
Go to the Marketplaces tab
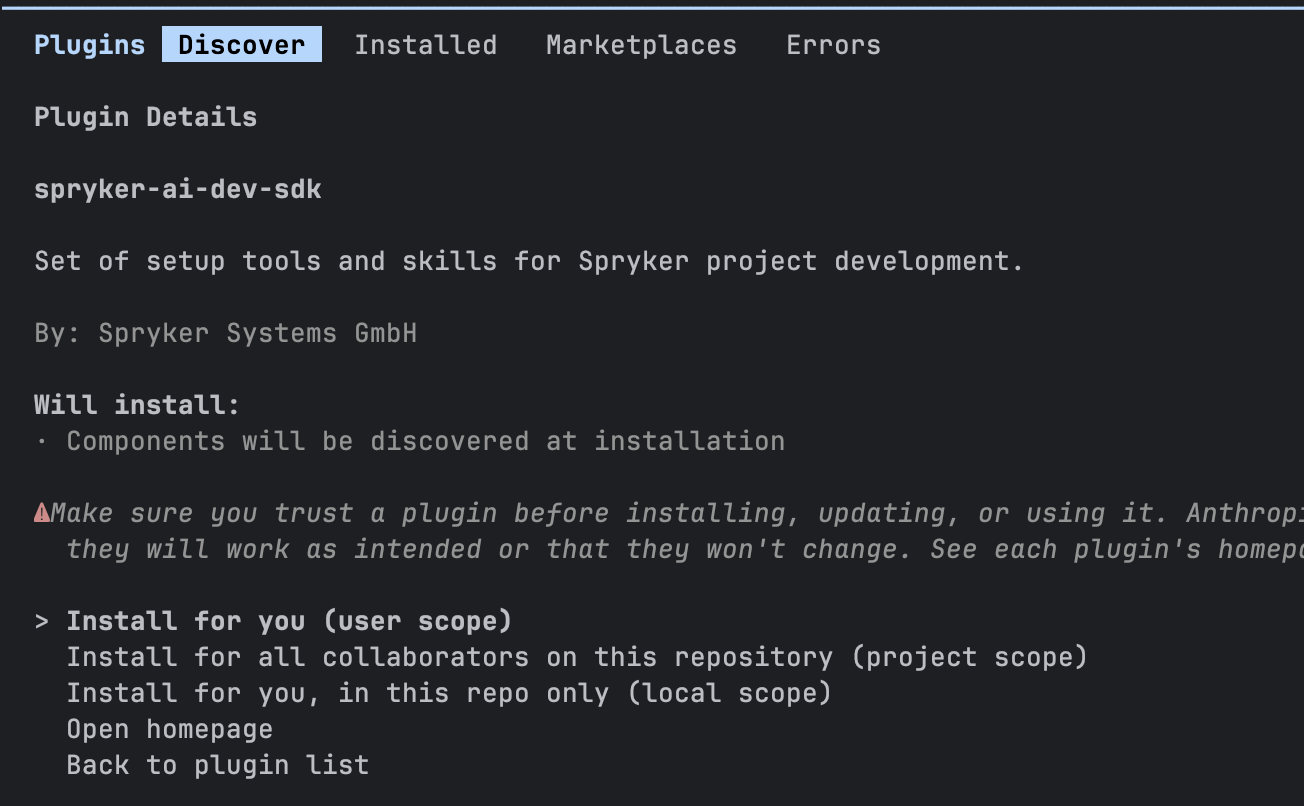tap(641, 45)
